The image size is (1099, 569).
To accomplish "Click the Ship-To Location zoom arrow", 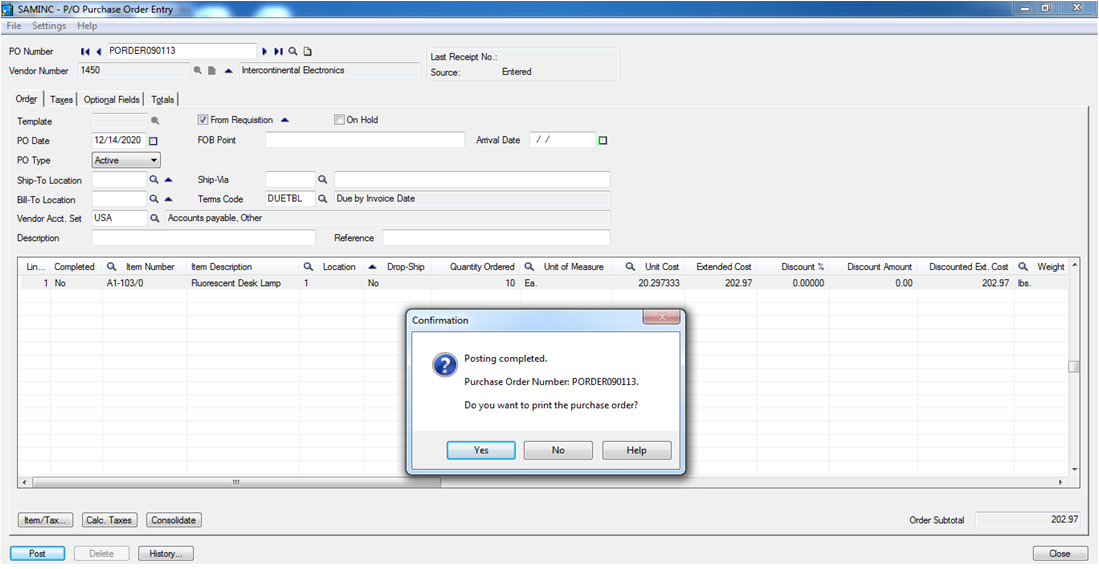I will tap(168, 180).
